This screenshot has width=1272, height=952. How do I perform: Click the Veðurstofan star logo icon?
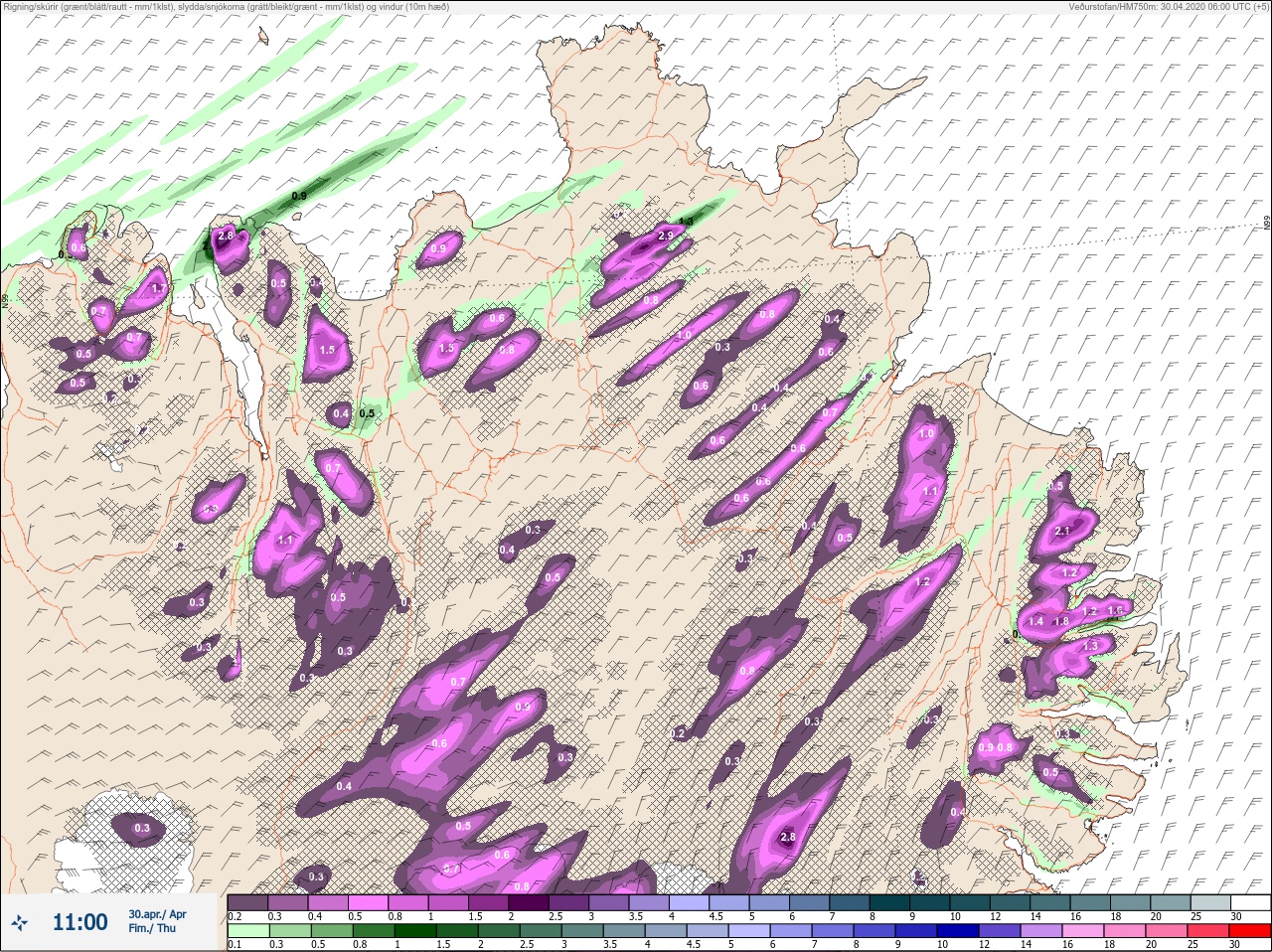(19, 922)
